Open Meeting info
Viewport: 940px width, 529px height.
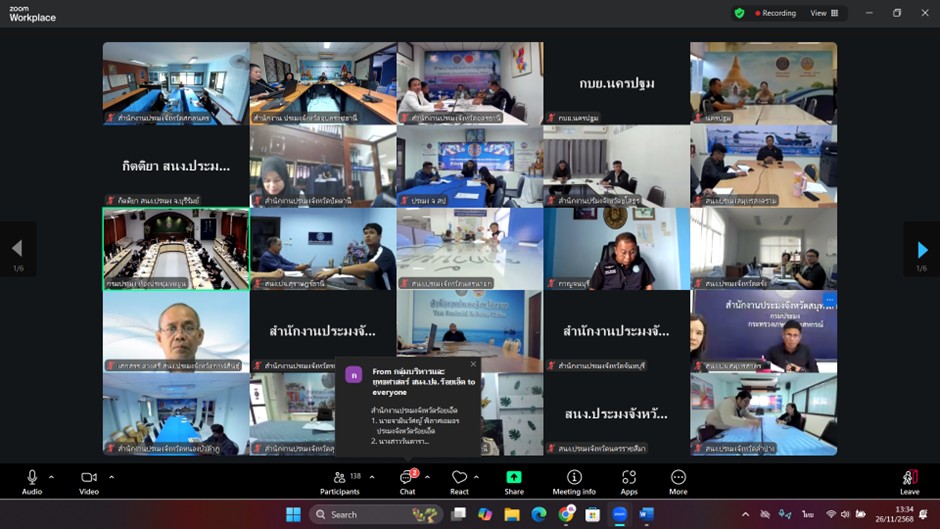[574, 481]
